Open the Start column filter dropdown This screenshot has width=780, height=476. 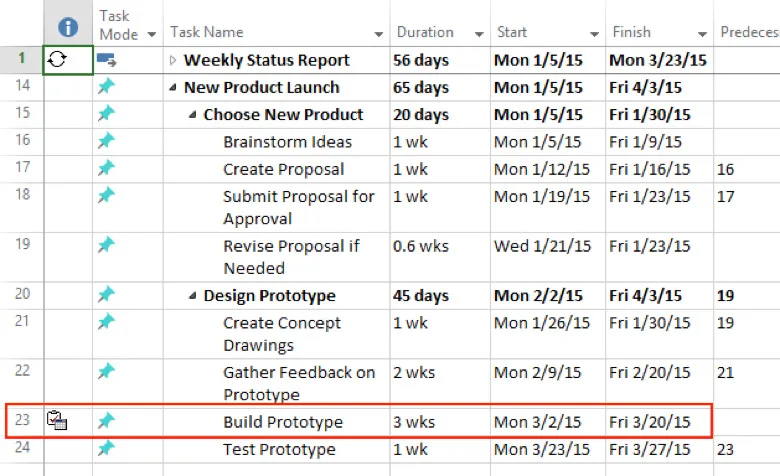point(593,34)
